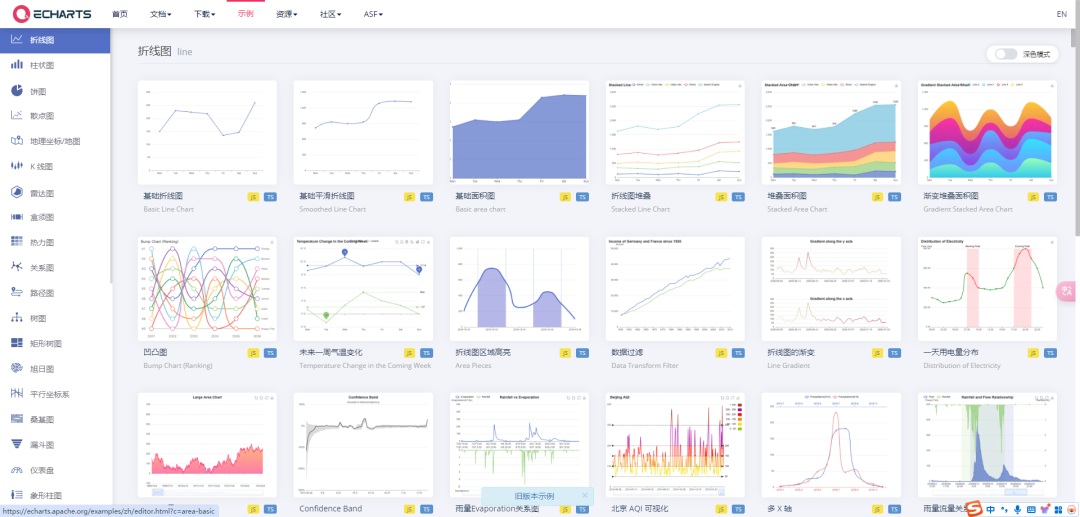Select the 旭日图 sunburst category
Image resolution: width=1080 pixels, height=517 pixels.
click(x=55, y=368)
